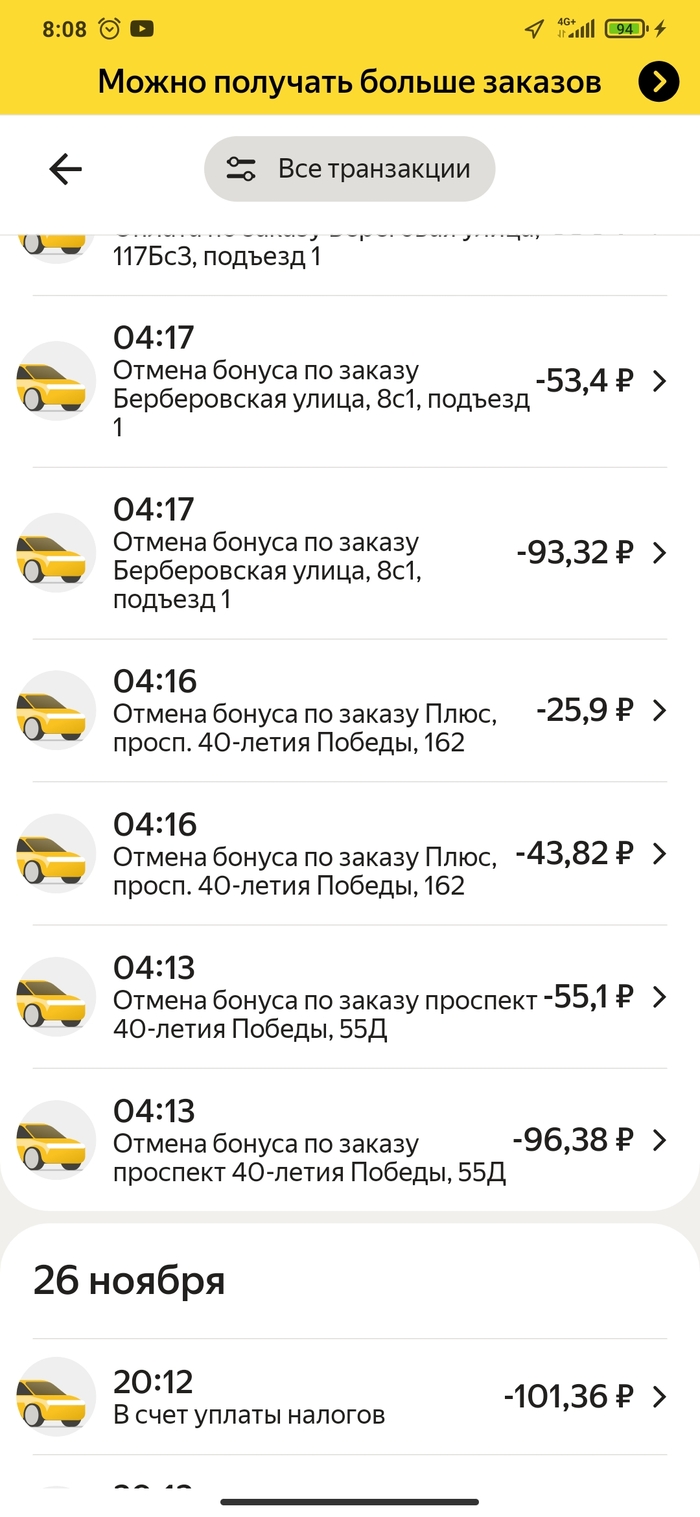Tap taxi icon for -96,38 ₽ transaction
700x1517 pixels.
(x=56, y=1140)
